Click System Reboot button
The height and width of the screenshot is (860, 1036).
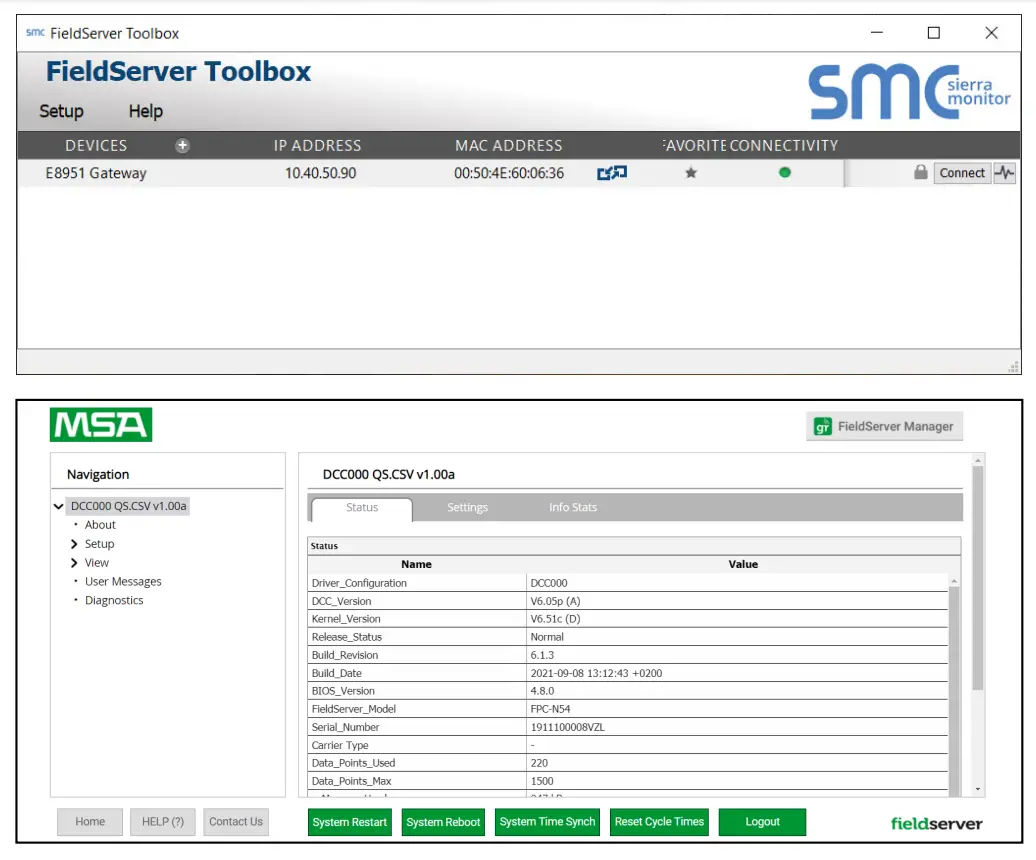443,822
